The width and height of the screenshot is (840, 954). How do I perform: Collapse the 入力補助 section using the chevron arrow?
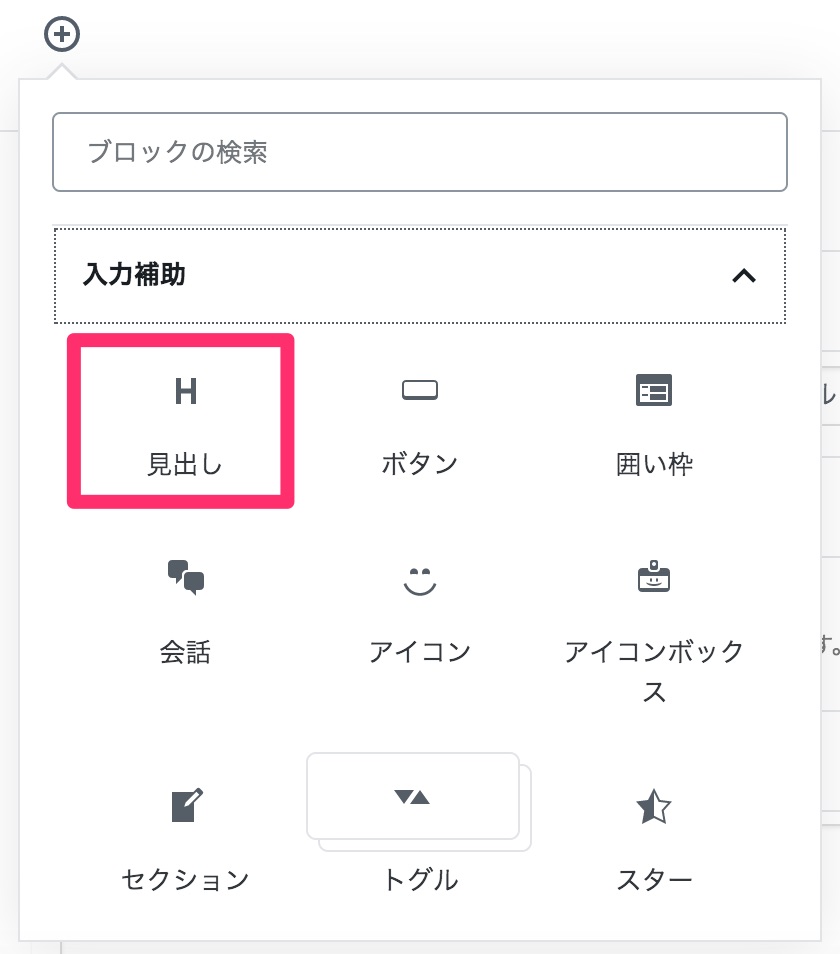click(x=743, y=276)
